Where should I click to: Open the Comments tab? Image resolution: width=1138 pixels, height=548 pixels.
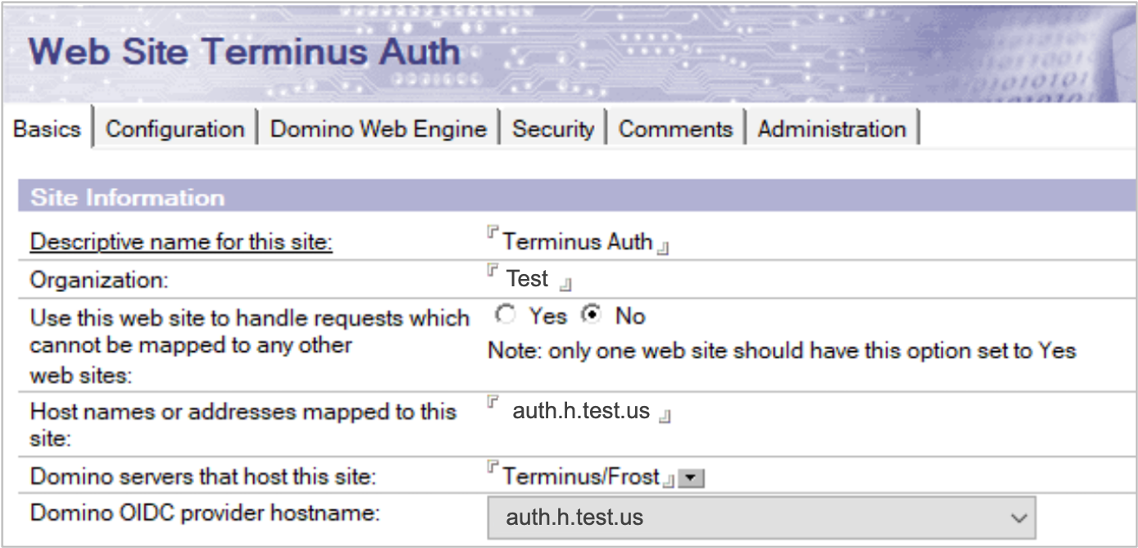click(x=675, y=129)
